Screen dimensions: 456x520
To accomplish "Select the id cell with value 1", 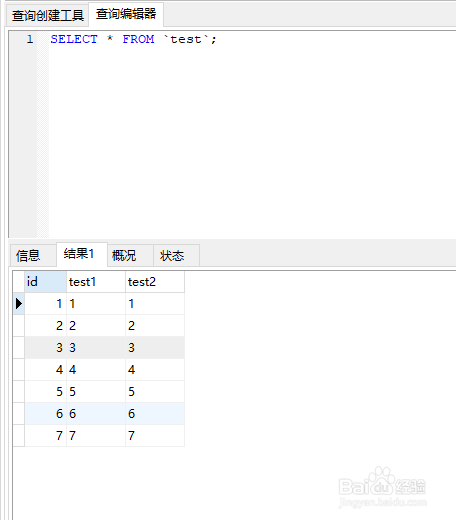I will coord(45,304).
